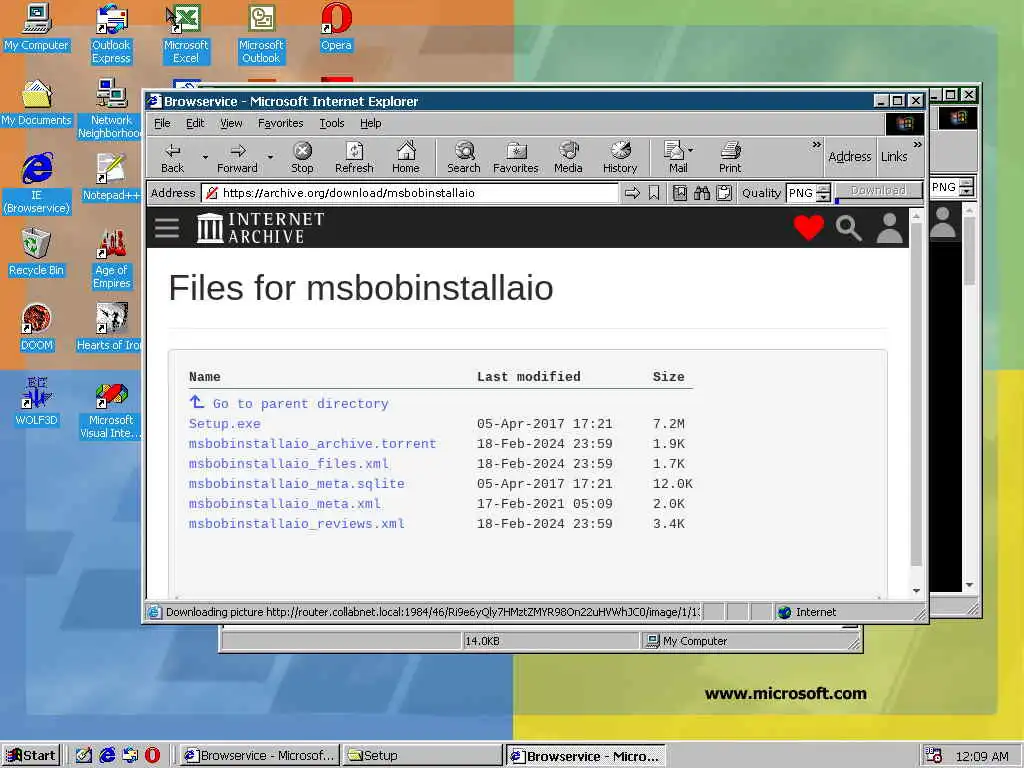Click the Start button

[31, 756]
